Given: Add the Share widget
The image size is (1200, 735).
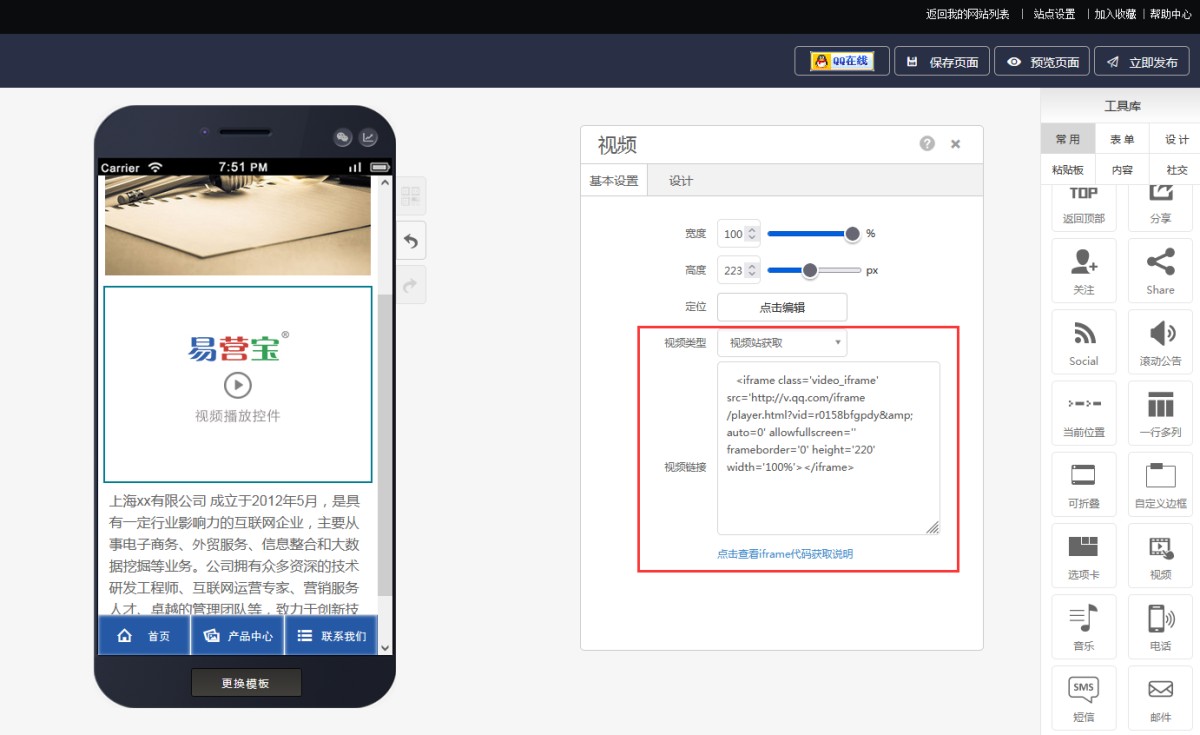Looking at the screenshot, I should click(1160, 271).
